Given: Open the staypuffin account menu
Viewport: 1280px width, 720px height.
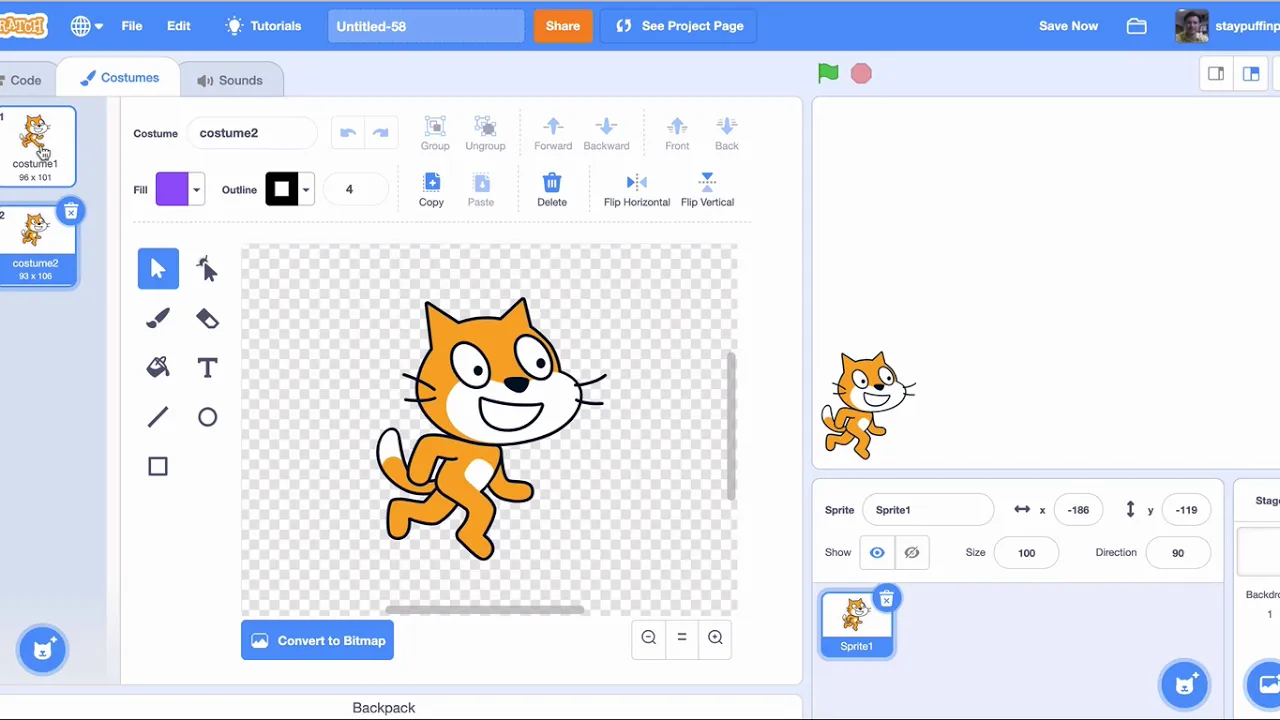Looking at the screenshot, I should (x=1228, y=26).
